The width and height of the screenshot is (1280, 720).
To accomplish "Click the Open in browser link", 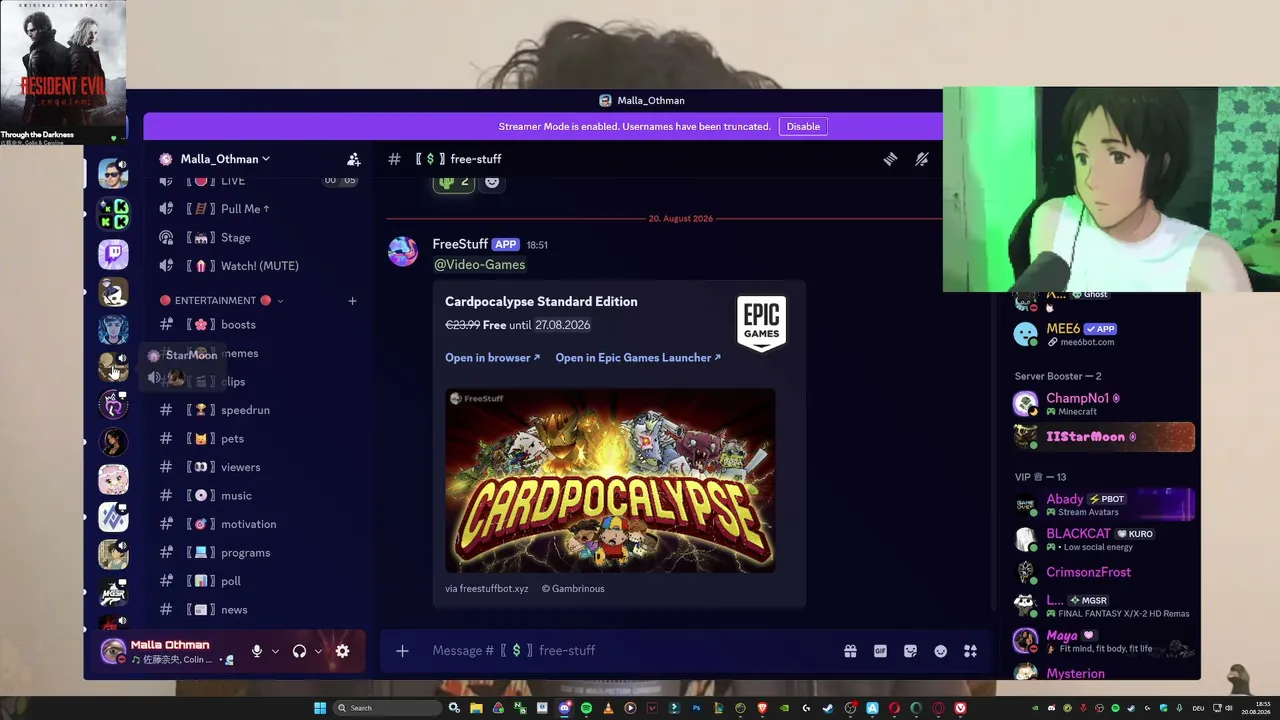I will [x=492, y=358].
